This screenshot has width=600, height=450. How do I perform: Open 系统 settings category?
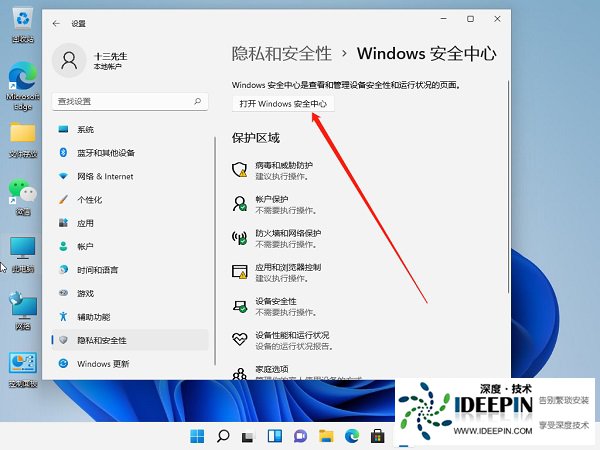130,129
